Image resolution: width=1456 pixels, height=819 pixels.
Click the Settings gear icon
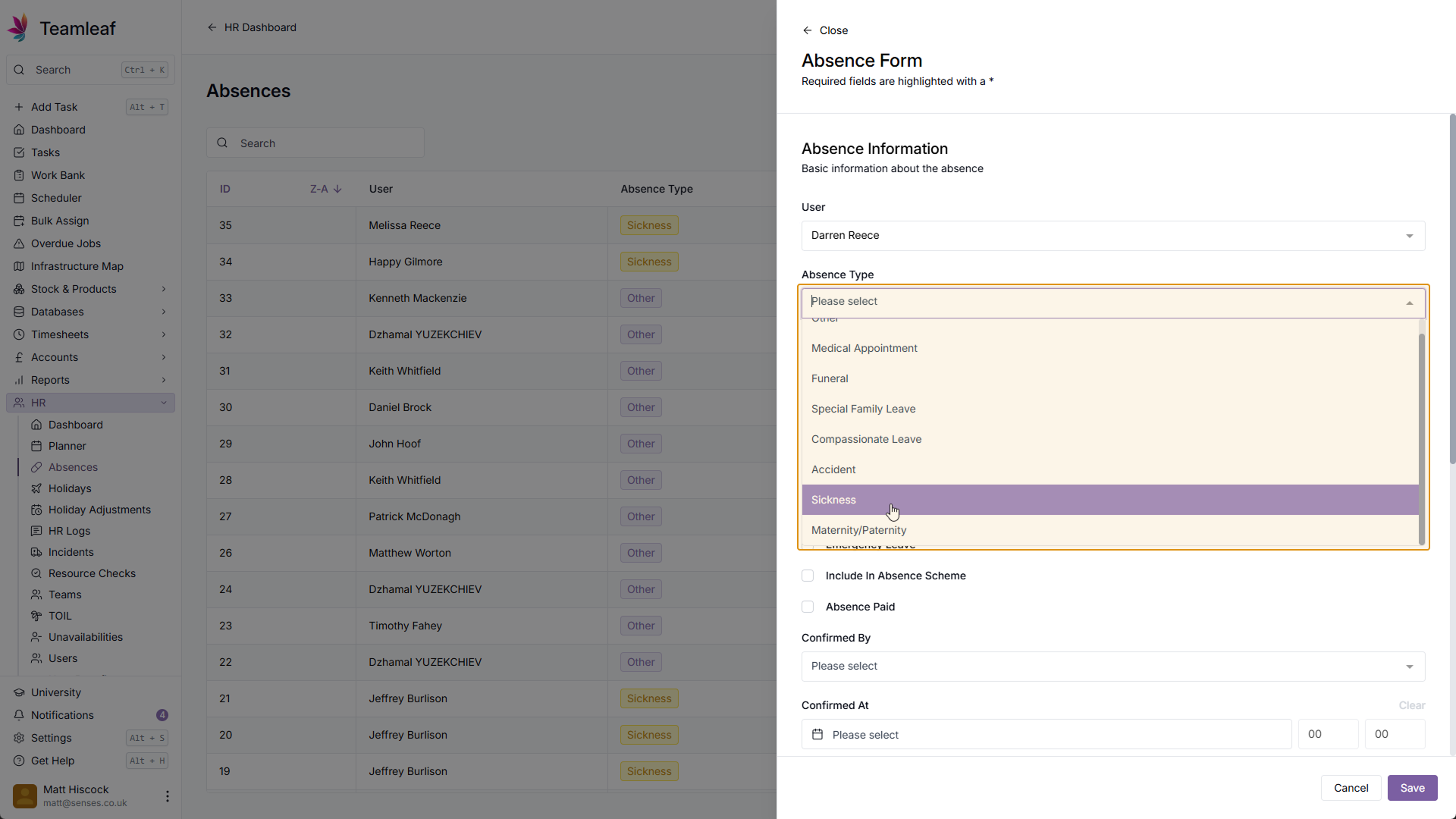pyautogui.click(x=19, y=738)
